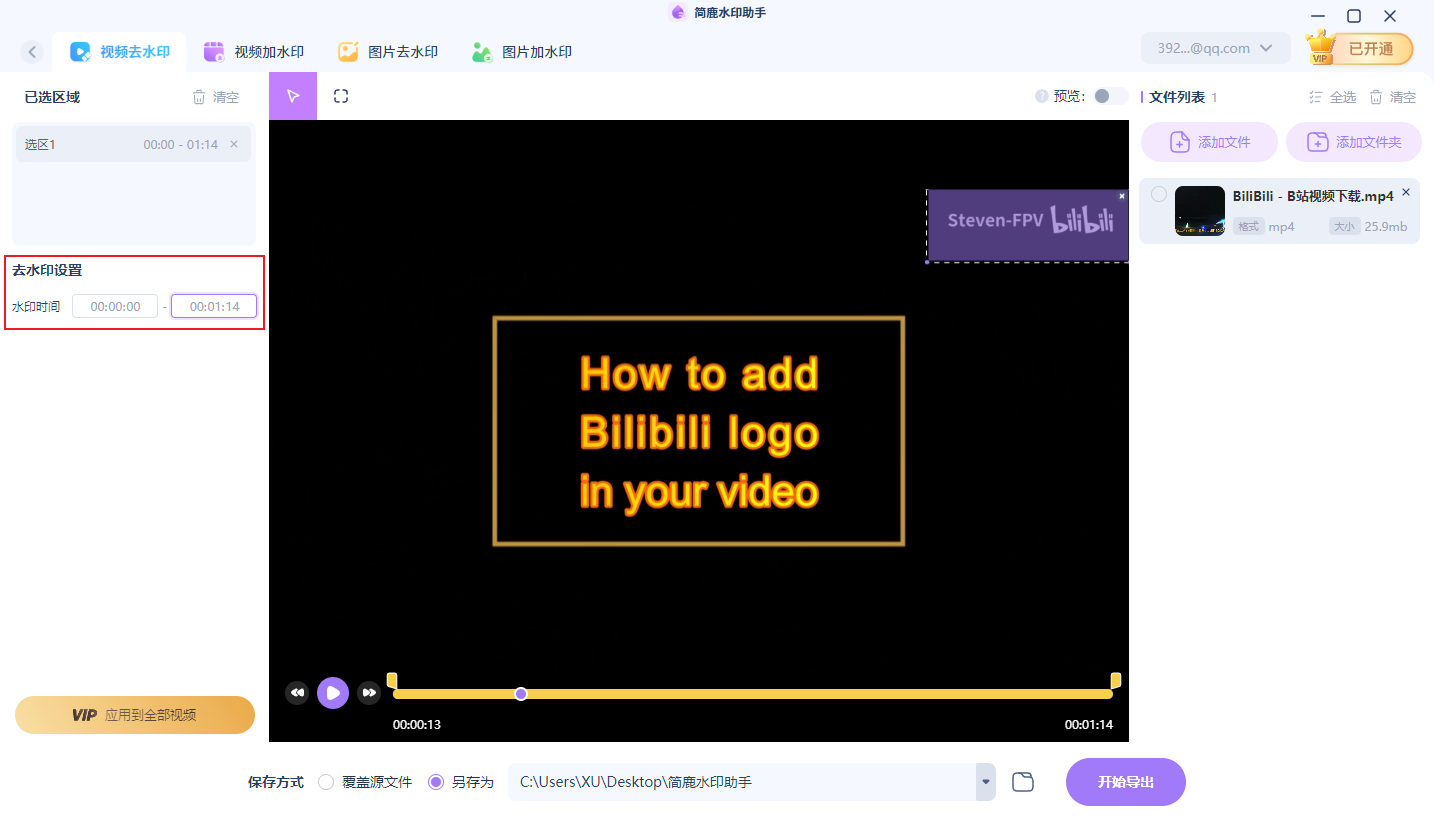Close the 简鹿水印助手 window
This screenshot has width=1434, height=822.
[x=1390, y=16]
